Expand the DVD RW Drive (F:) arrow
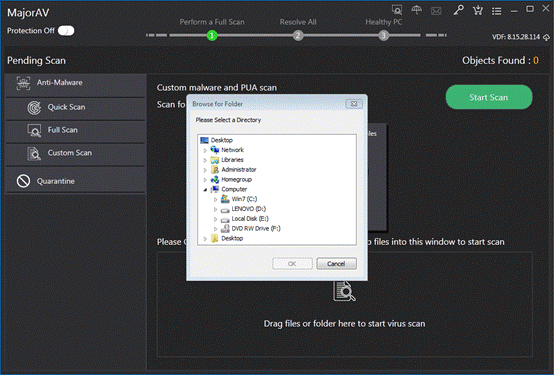 point(216,229)
